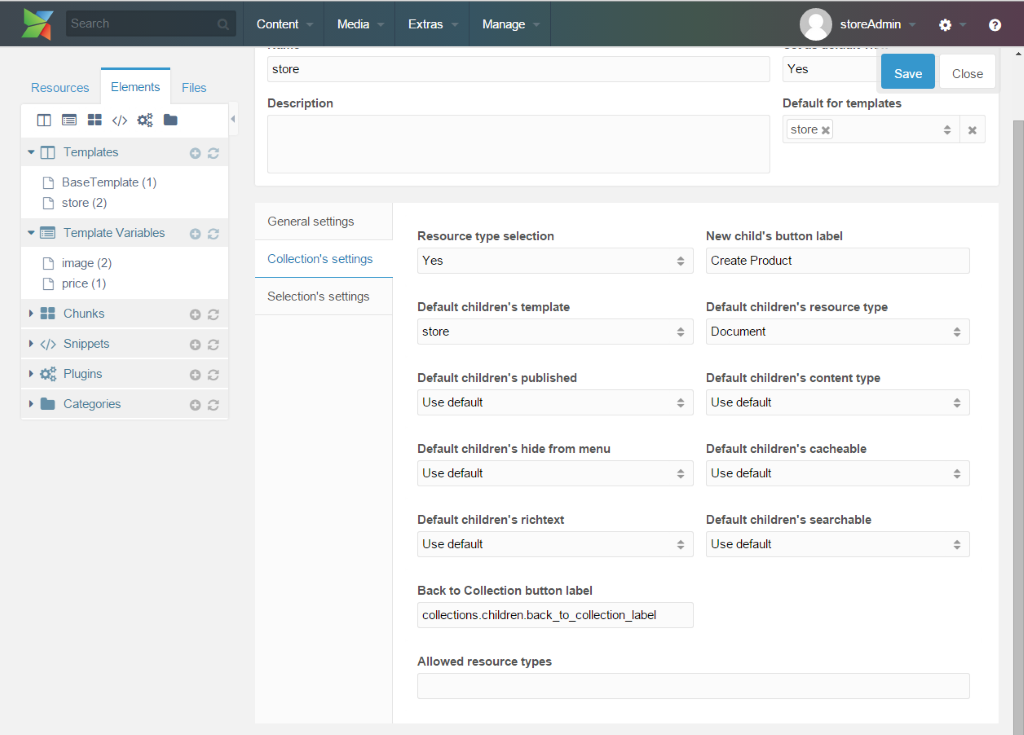Refresh the Snippets node
This screenshot has width=1024, height=735.
[213, 345]
